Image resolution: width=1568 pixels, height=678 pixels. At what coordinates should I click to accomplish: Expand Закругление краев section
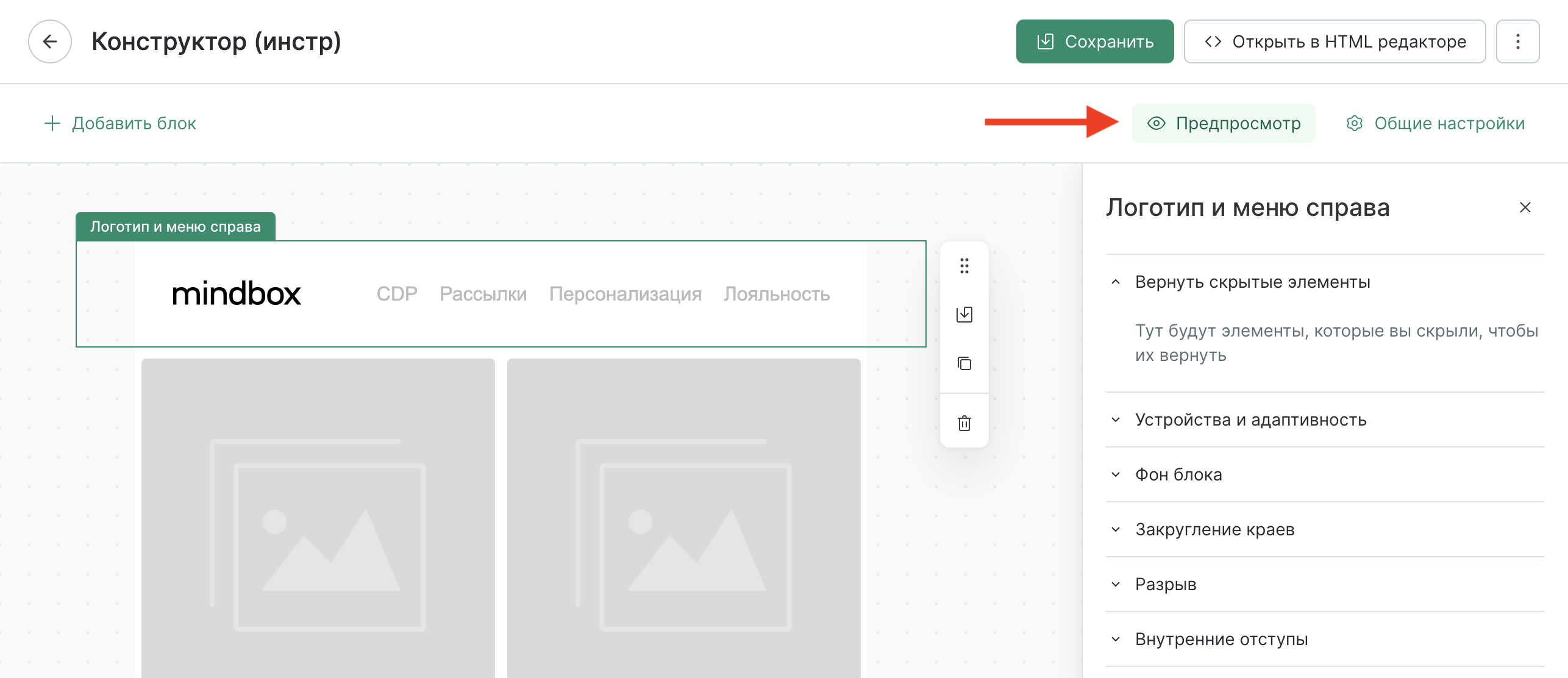click(1325, 529)
